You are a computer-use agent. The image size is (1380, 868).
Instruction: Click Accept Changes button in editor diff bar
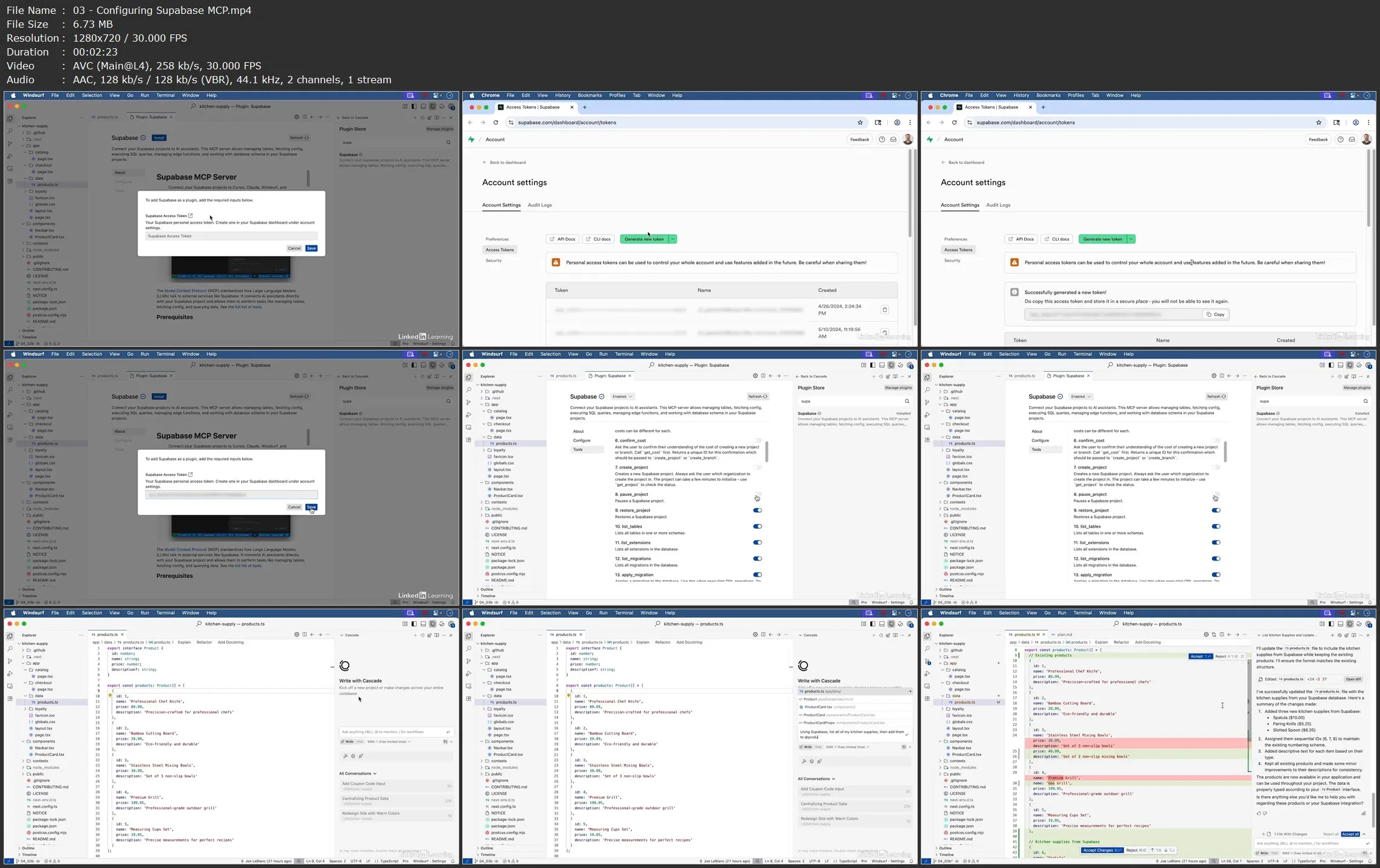tap(1102, 850)
